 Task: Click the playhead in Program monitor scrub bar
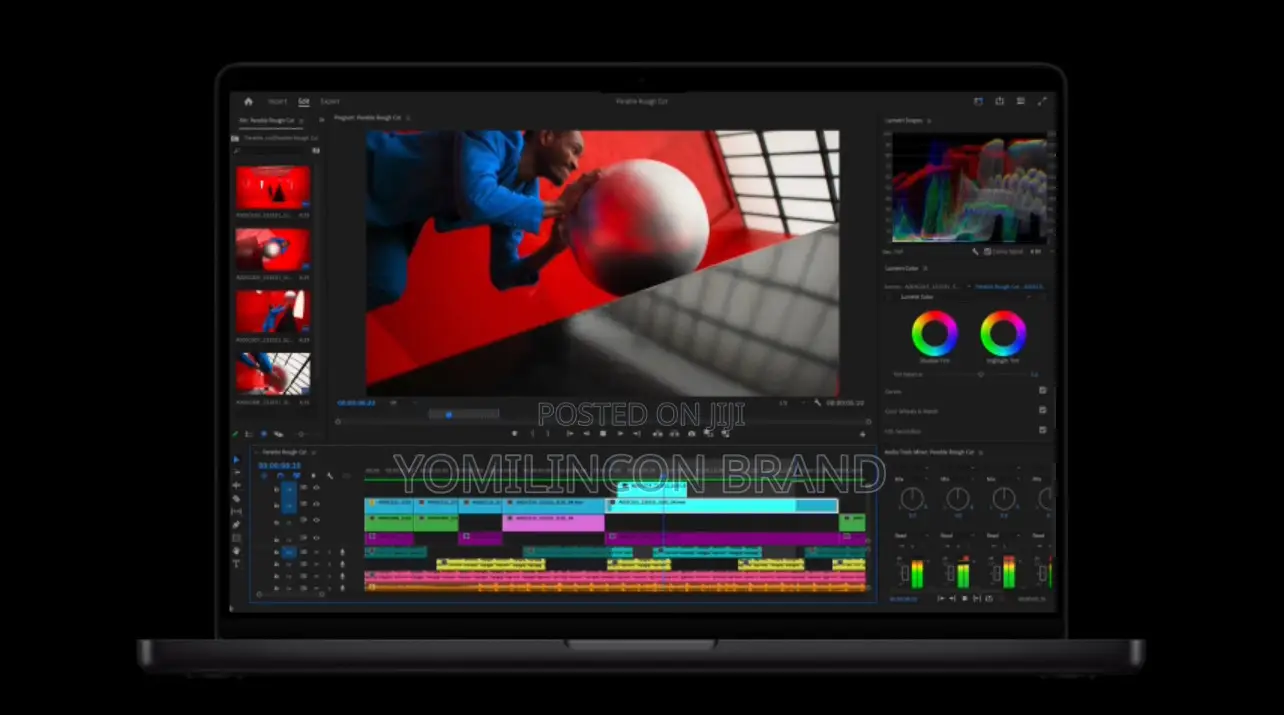[448, 414]
